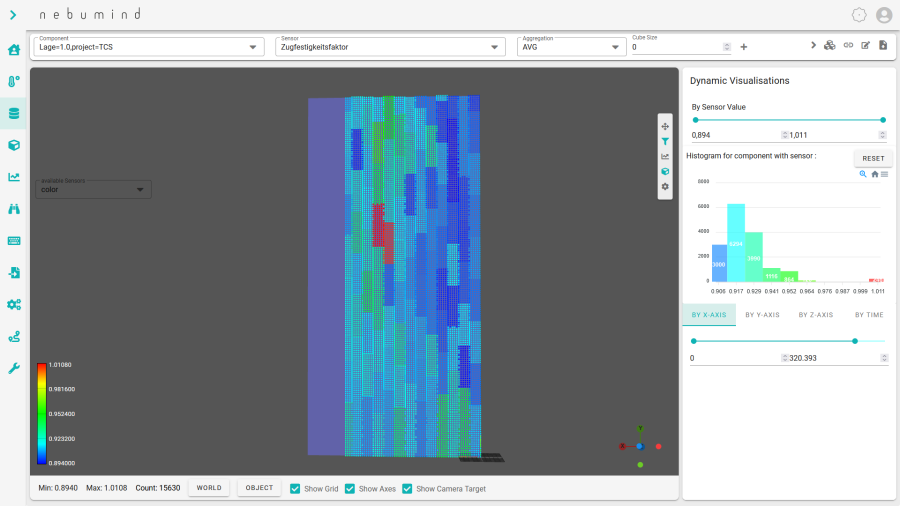Open the Aggregation dropdown AVG

click(x=571, y=47)
